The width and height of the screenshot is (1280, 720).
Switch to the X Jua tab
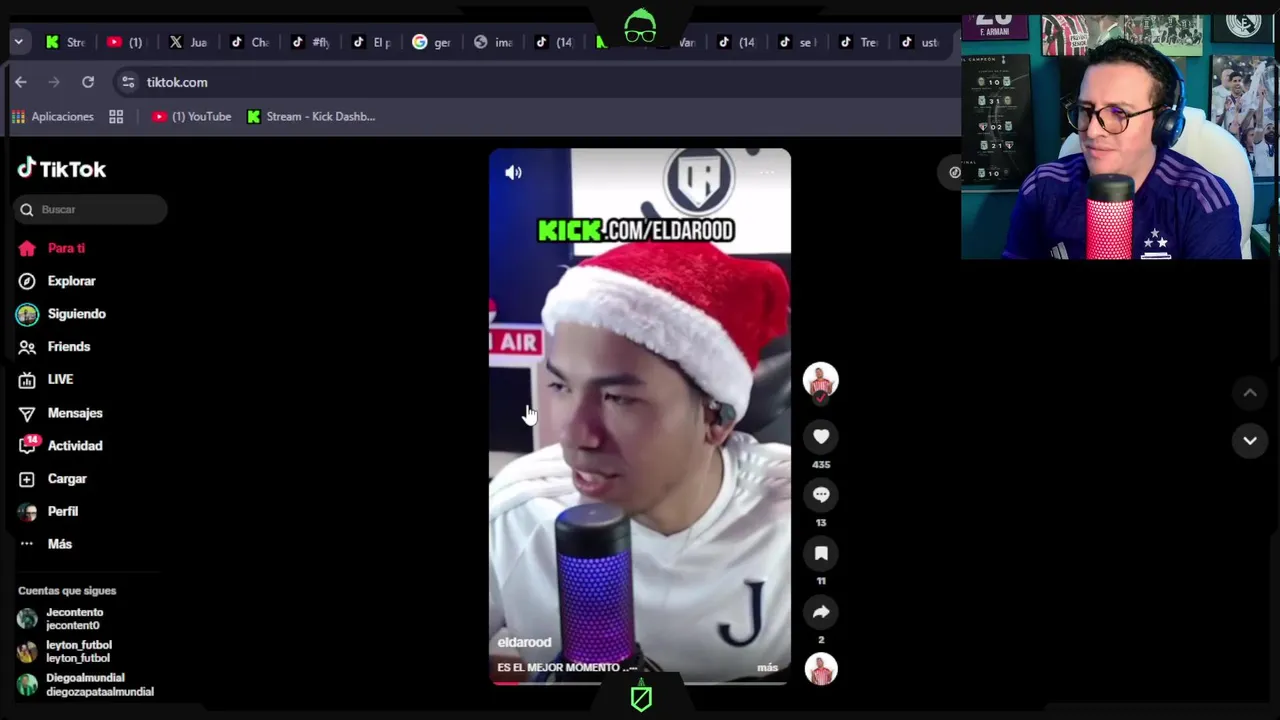(x=188, y=42)
